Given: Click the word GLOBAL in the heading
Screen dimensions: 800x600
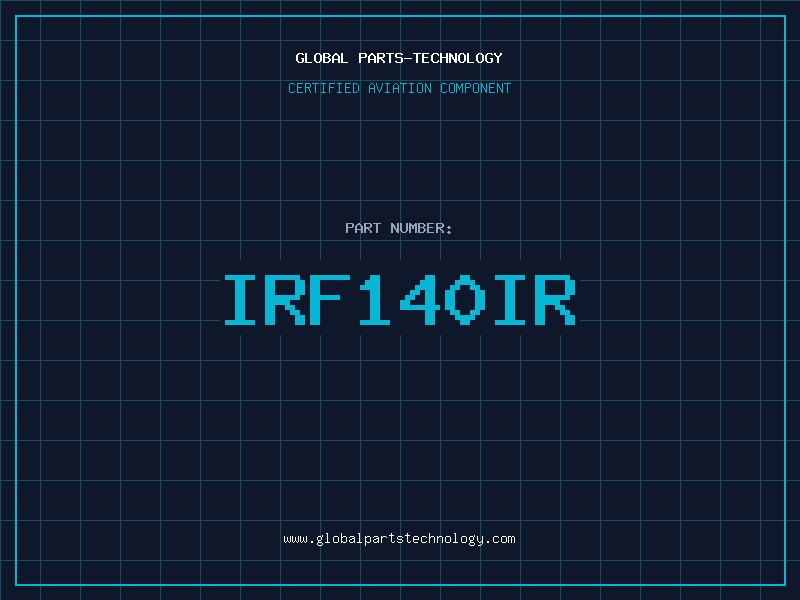Looking at the screenshot, I should click(321, 58).
